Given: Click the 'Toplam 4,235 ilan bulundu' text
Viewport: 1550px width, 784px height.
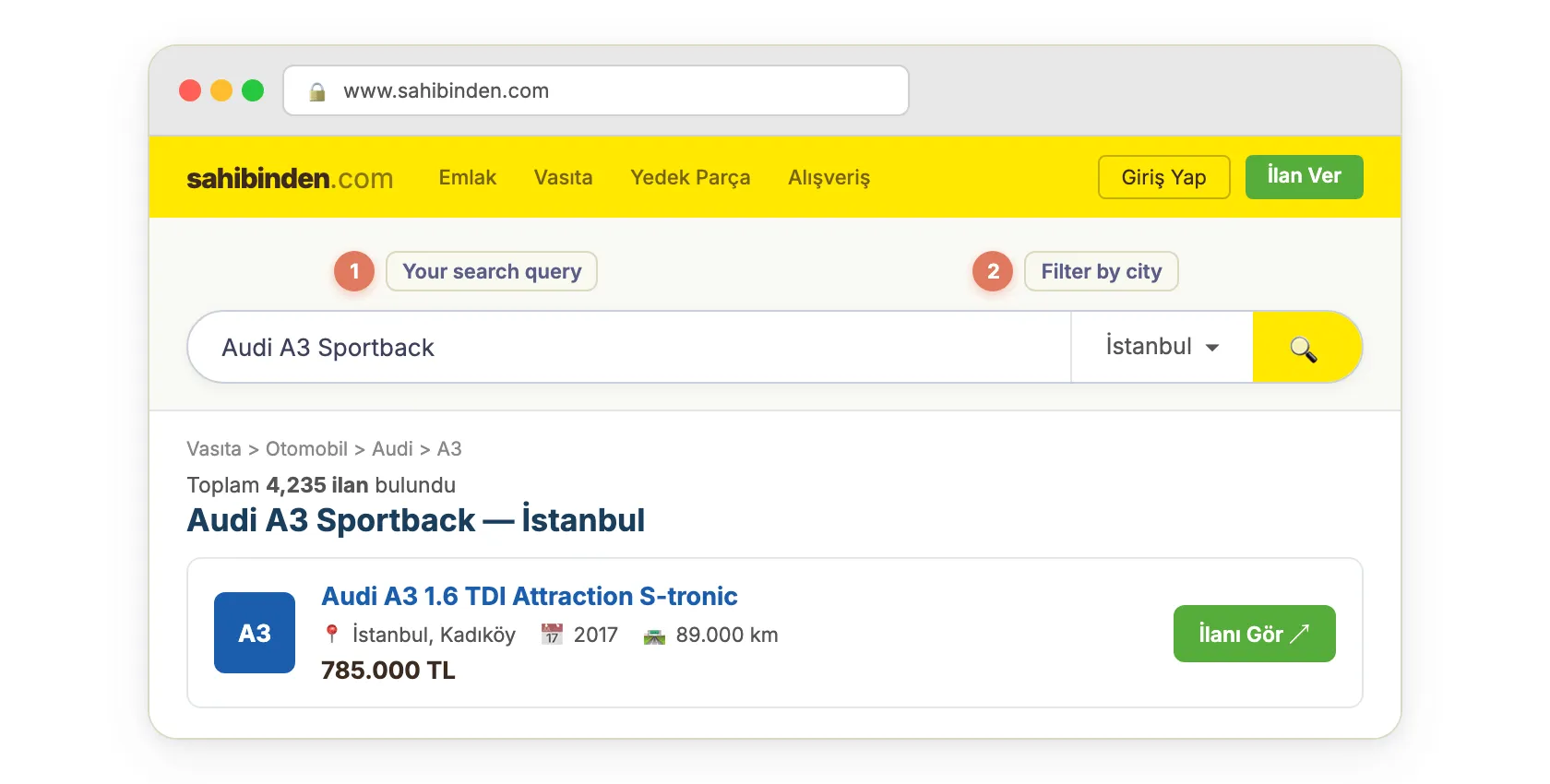Looking at the screenshot, I should 321,485.
